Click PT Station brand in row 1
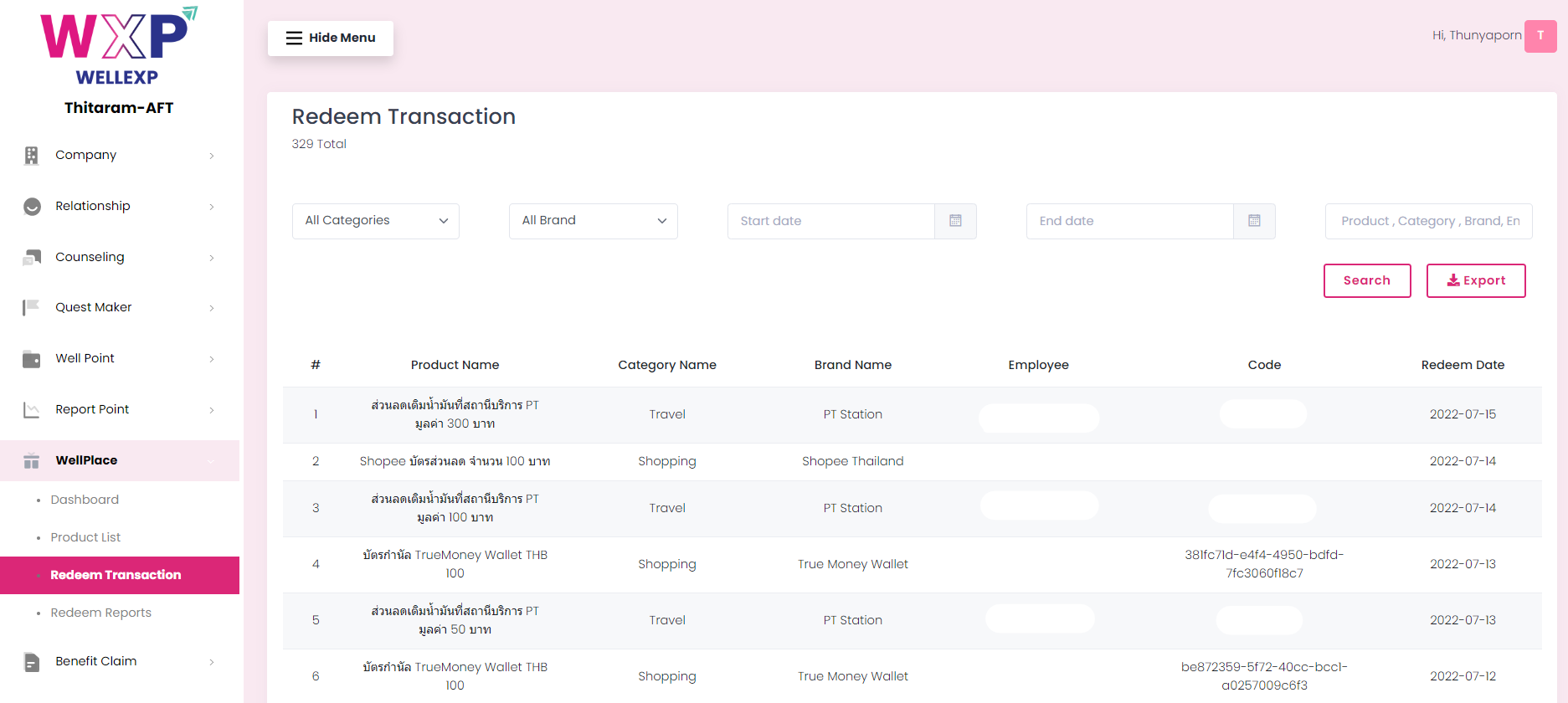 tap(853, 414)
